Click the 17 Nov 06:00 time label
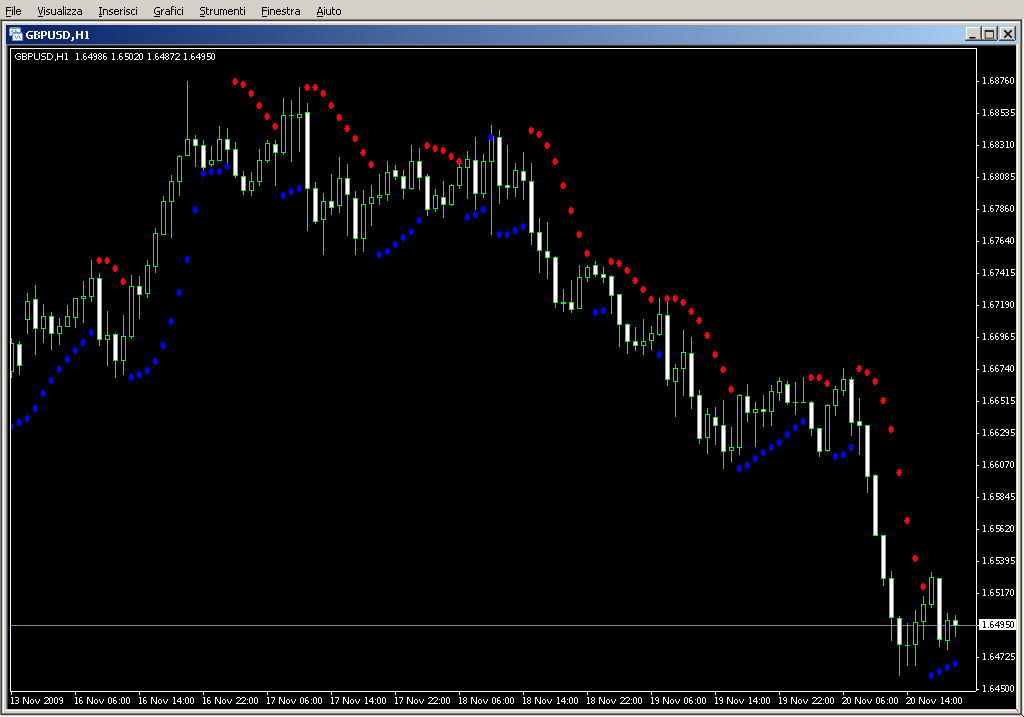Viewport: 1024px width, 717px height. click(294, 701)
